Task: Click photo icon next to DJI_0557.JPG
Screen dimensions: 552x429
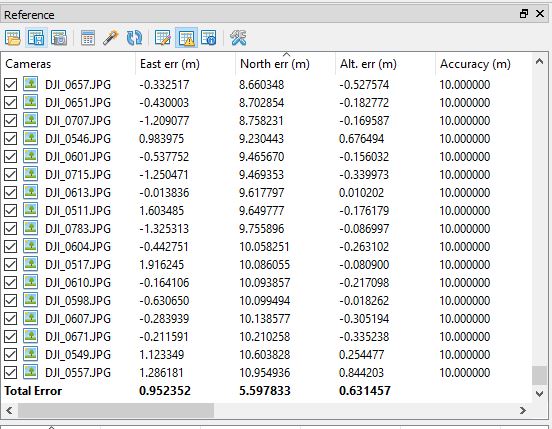Action: (x=31, y=372)
